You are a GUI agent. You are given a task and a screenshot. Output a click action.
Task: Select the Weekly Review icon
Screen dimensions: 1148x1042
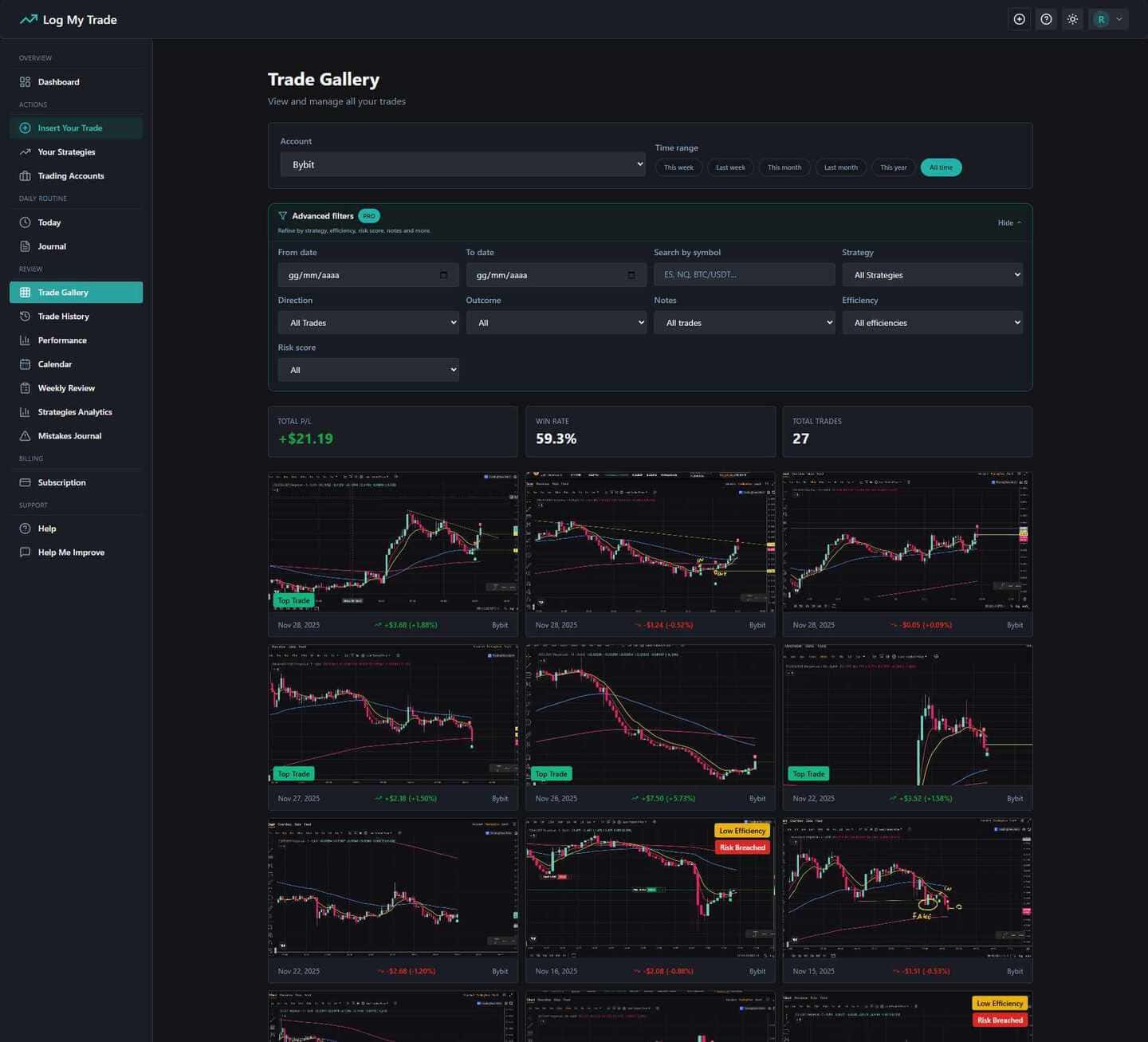pos(25,387)
